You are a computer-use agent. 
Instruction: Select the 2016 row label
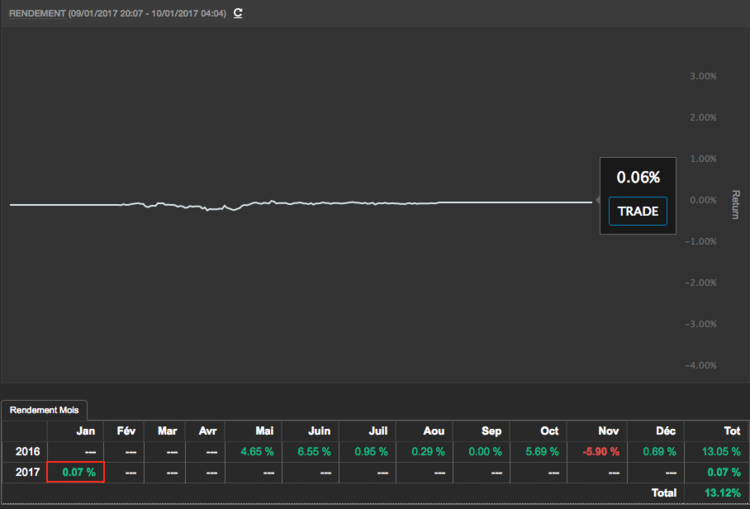(27, 452)
